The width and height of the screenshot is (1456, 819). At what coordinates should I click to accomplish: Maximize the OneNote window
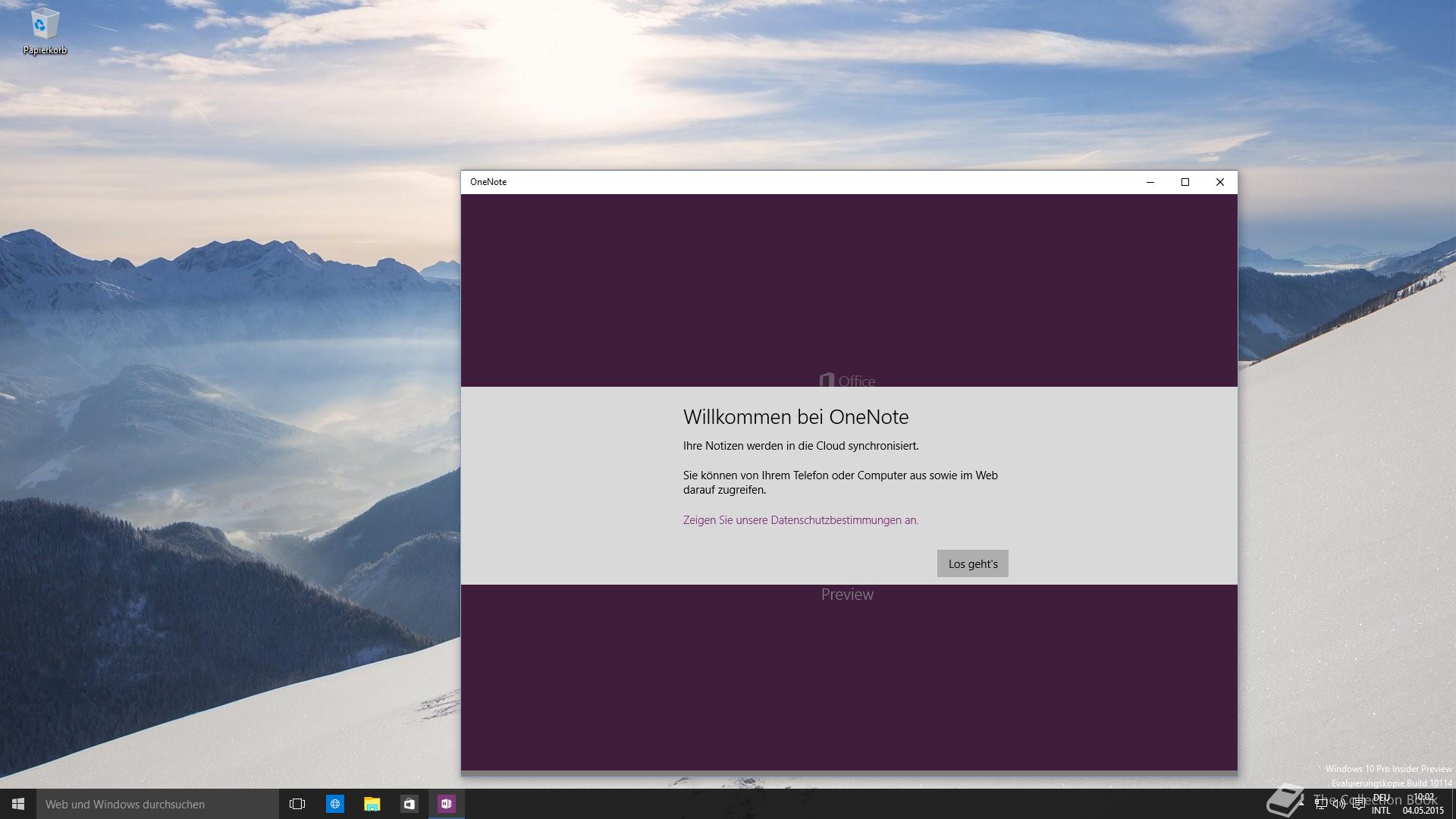point(1185,182)
